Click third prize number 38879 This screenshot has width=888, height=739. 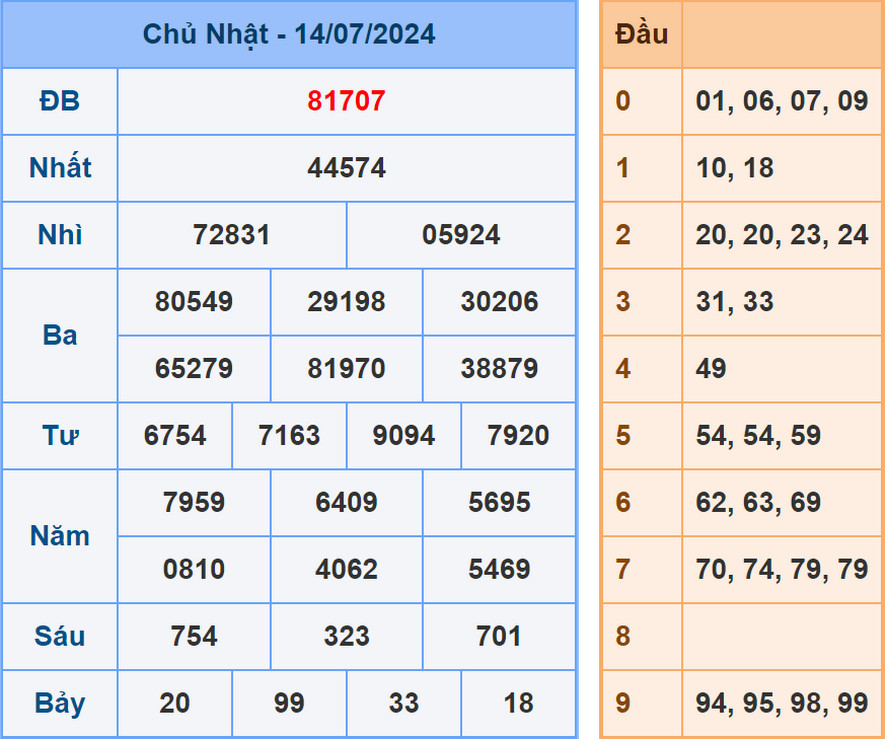tap(499, 369)
